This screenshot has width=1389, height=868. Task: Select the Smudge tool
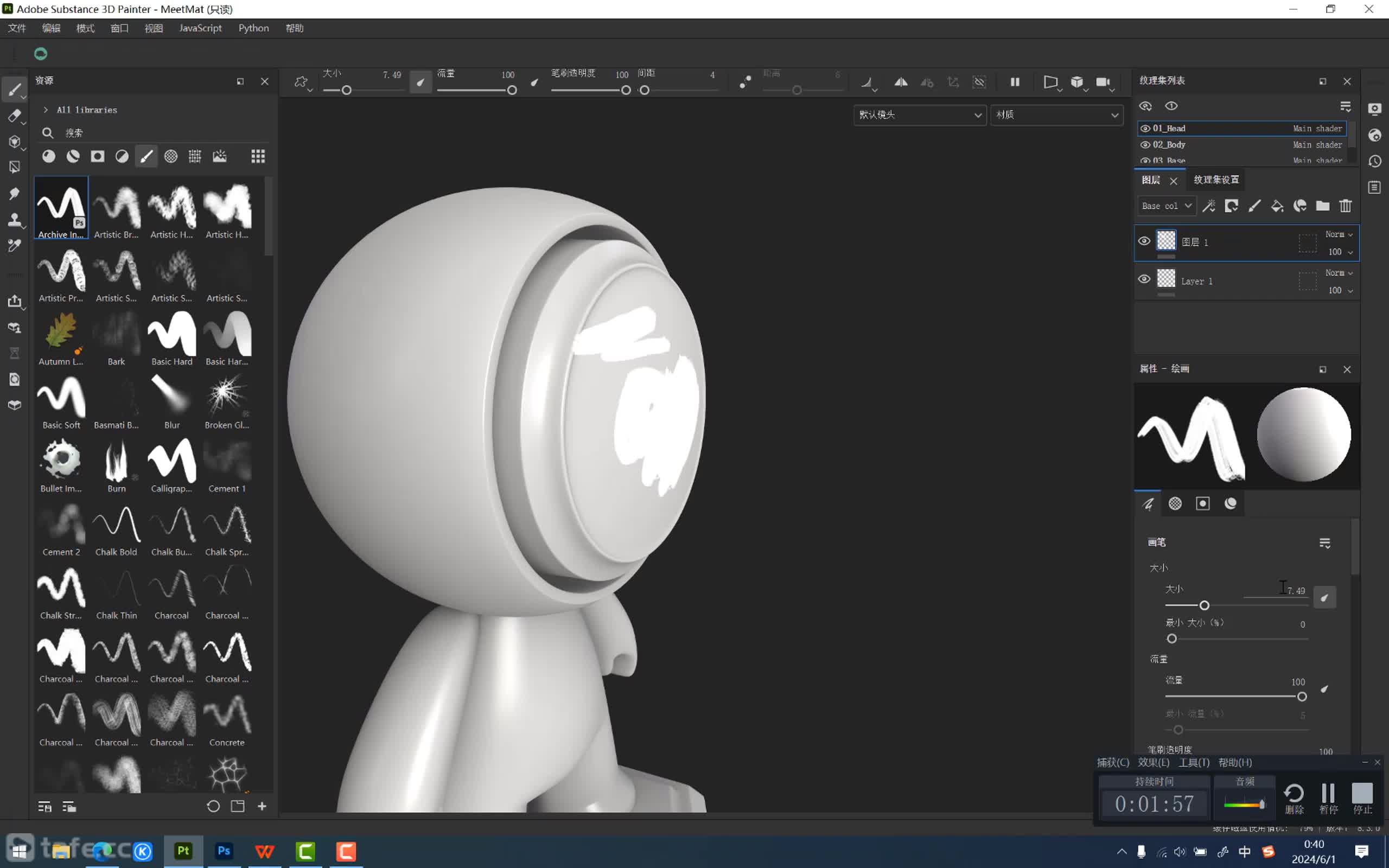(x=14, y=194)
